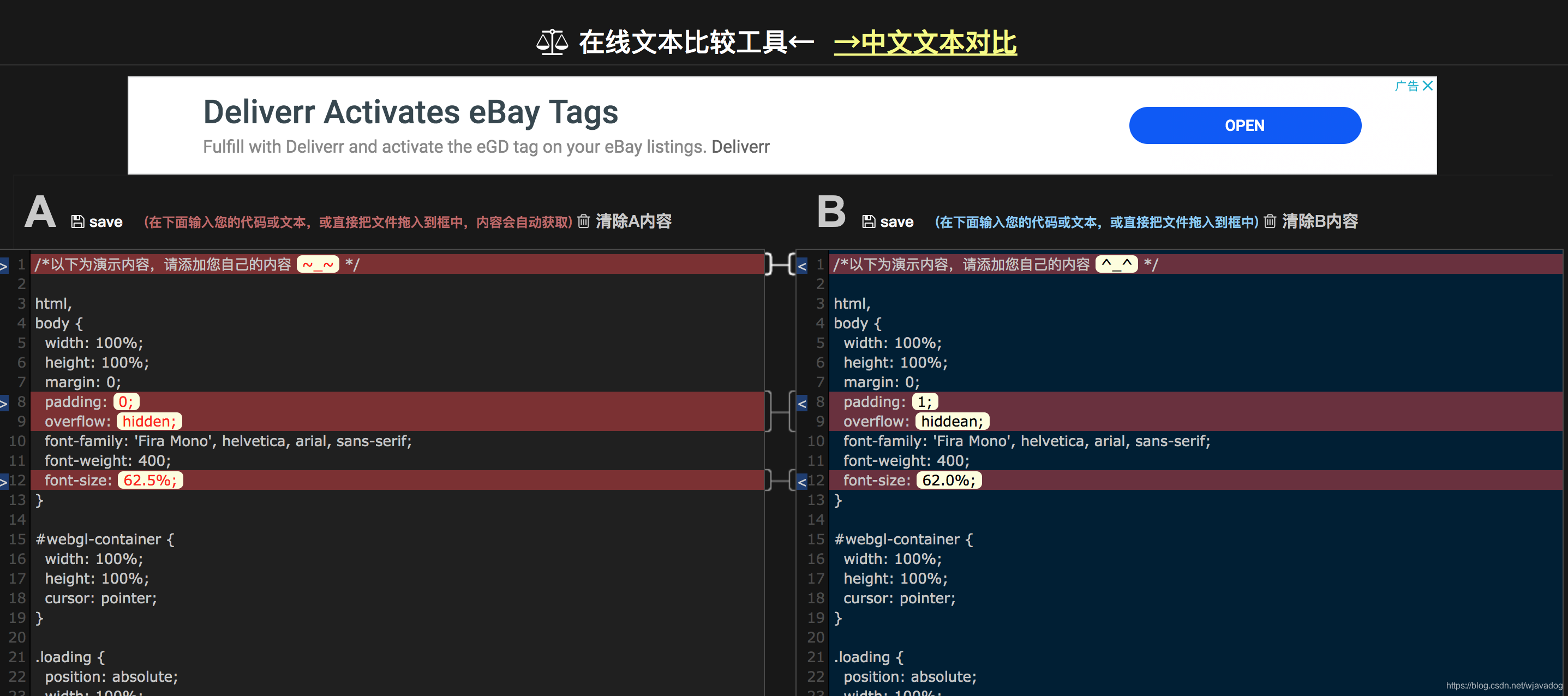Click the trash icon beside 清除A内容
The image size is (1568, 696).
click(x=584, y=221)
